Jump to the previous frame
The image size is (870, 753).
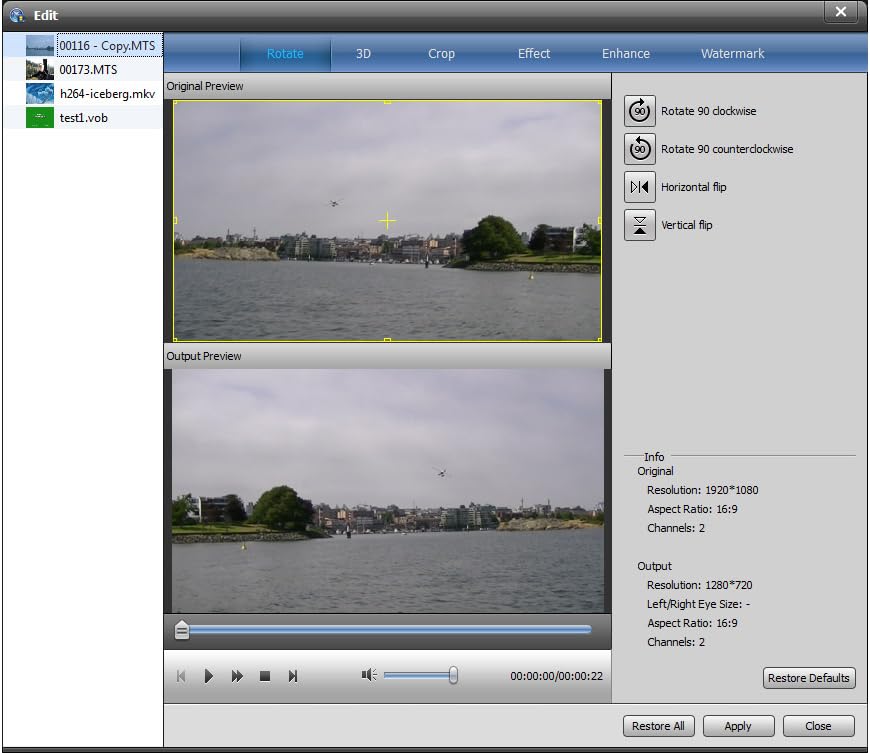click(181, 676)
